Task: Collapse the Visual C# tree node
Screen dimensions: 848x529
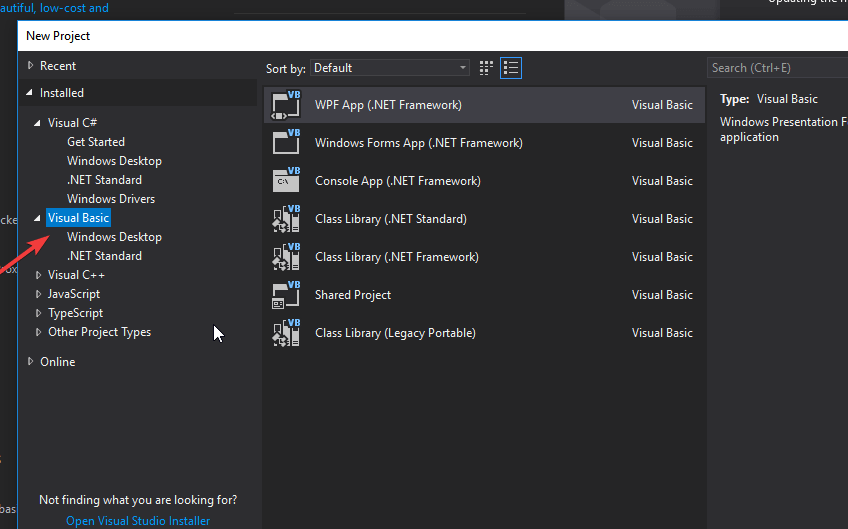Action: click(37, 123)
